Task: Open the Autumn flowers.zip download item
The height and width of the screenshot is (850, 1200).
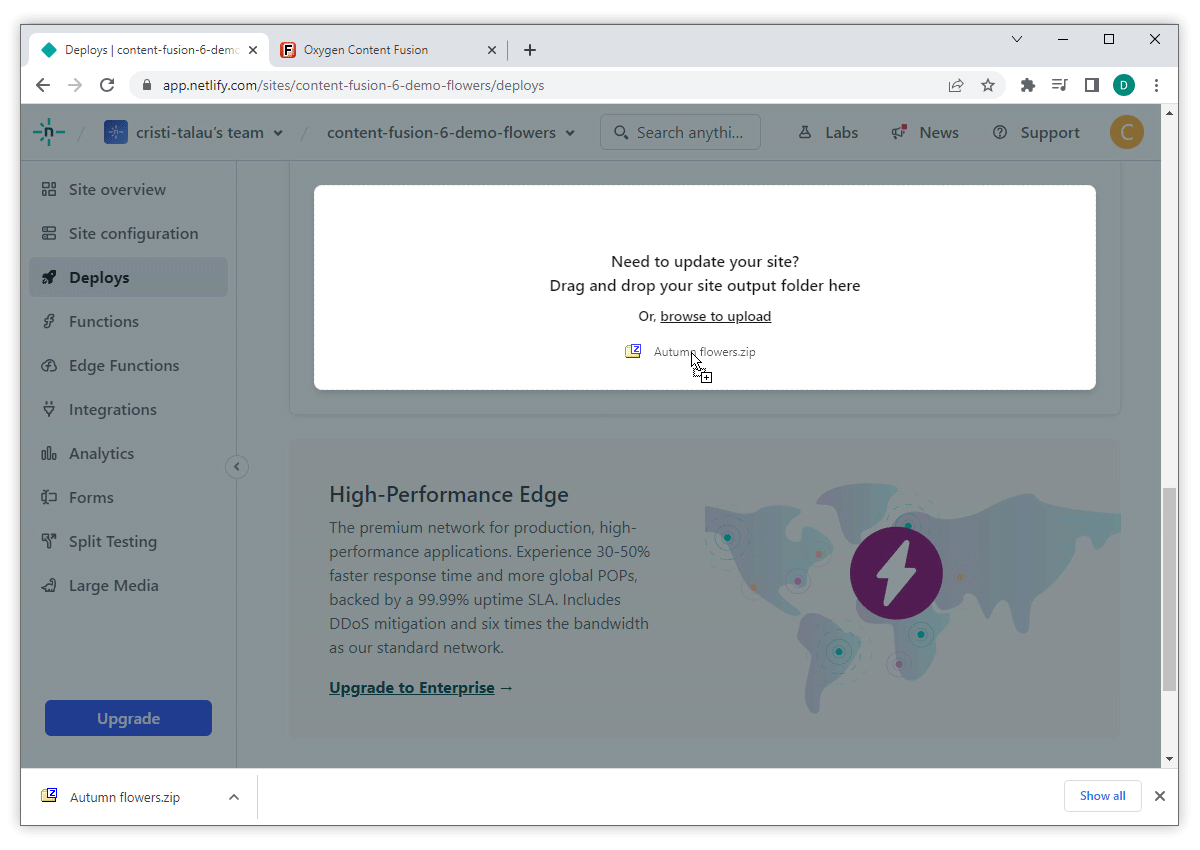Action: (x=124, y=797)
